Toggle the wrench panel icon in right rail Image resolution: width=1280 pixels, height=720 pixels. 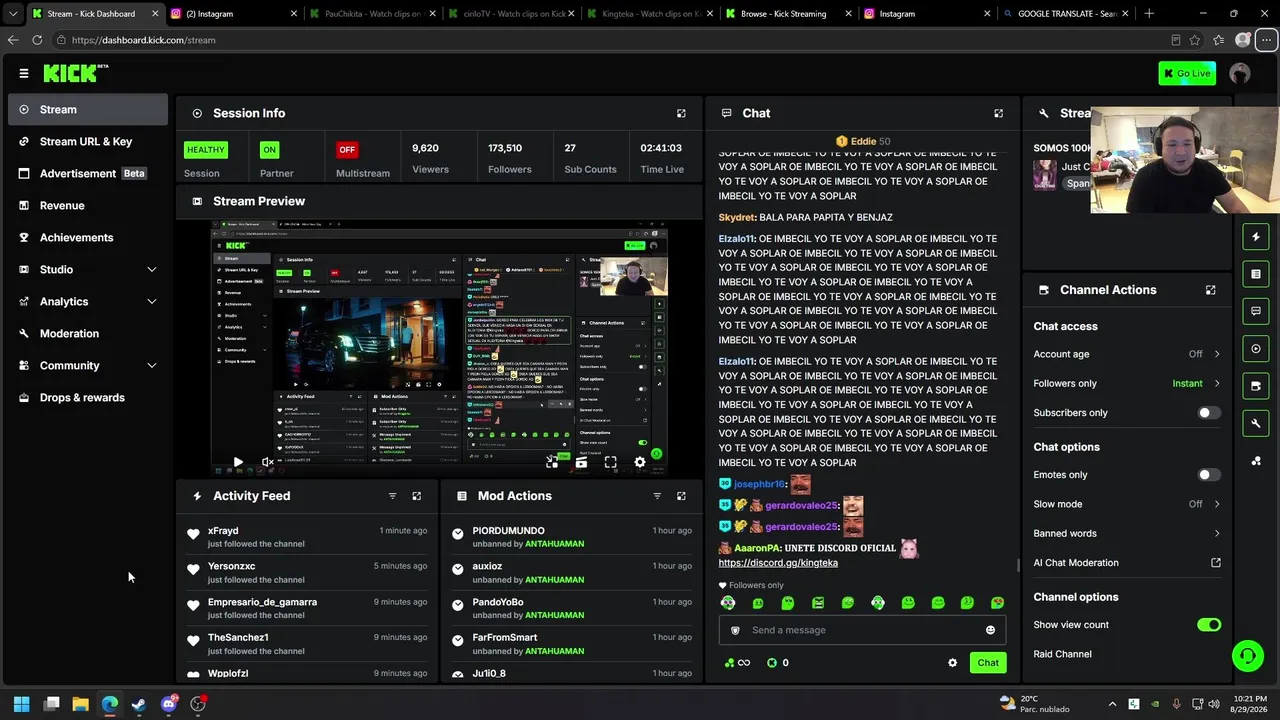pos(1256,423)
